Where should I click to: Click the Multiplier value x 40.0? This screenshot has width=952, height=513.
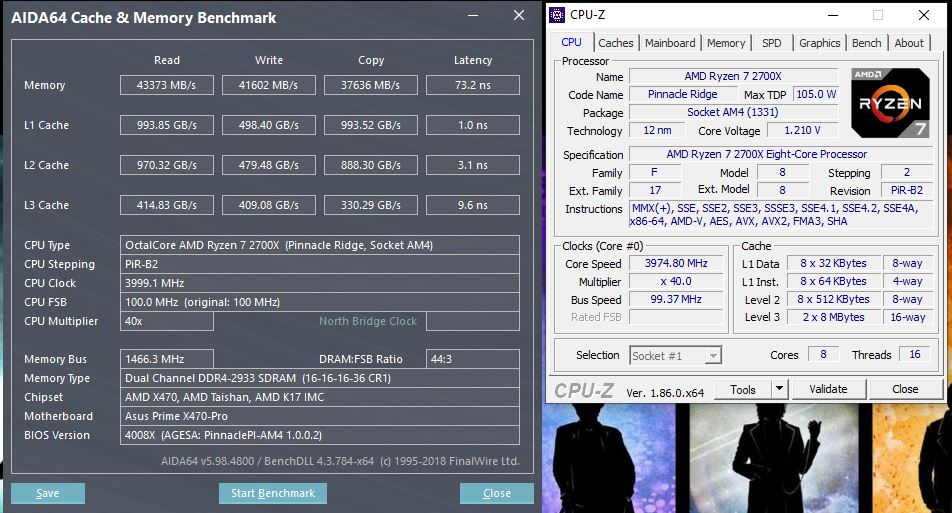pos(676,281)
